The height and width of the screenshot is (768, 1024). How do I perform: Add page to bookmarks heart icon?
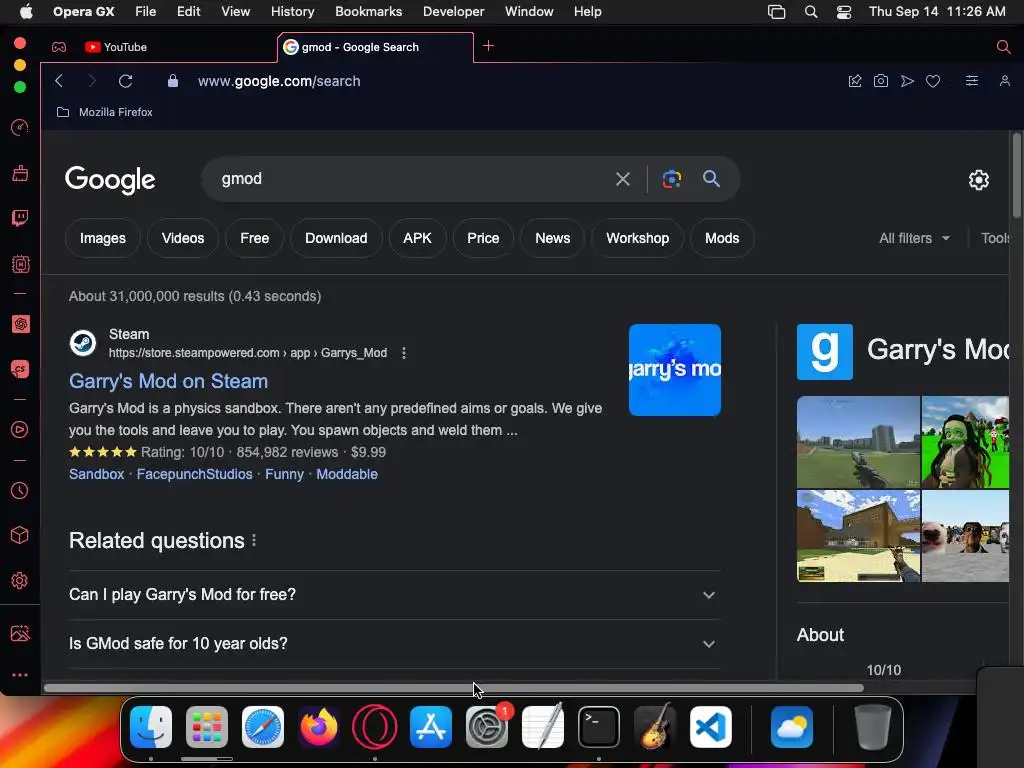[933, 81]
